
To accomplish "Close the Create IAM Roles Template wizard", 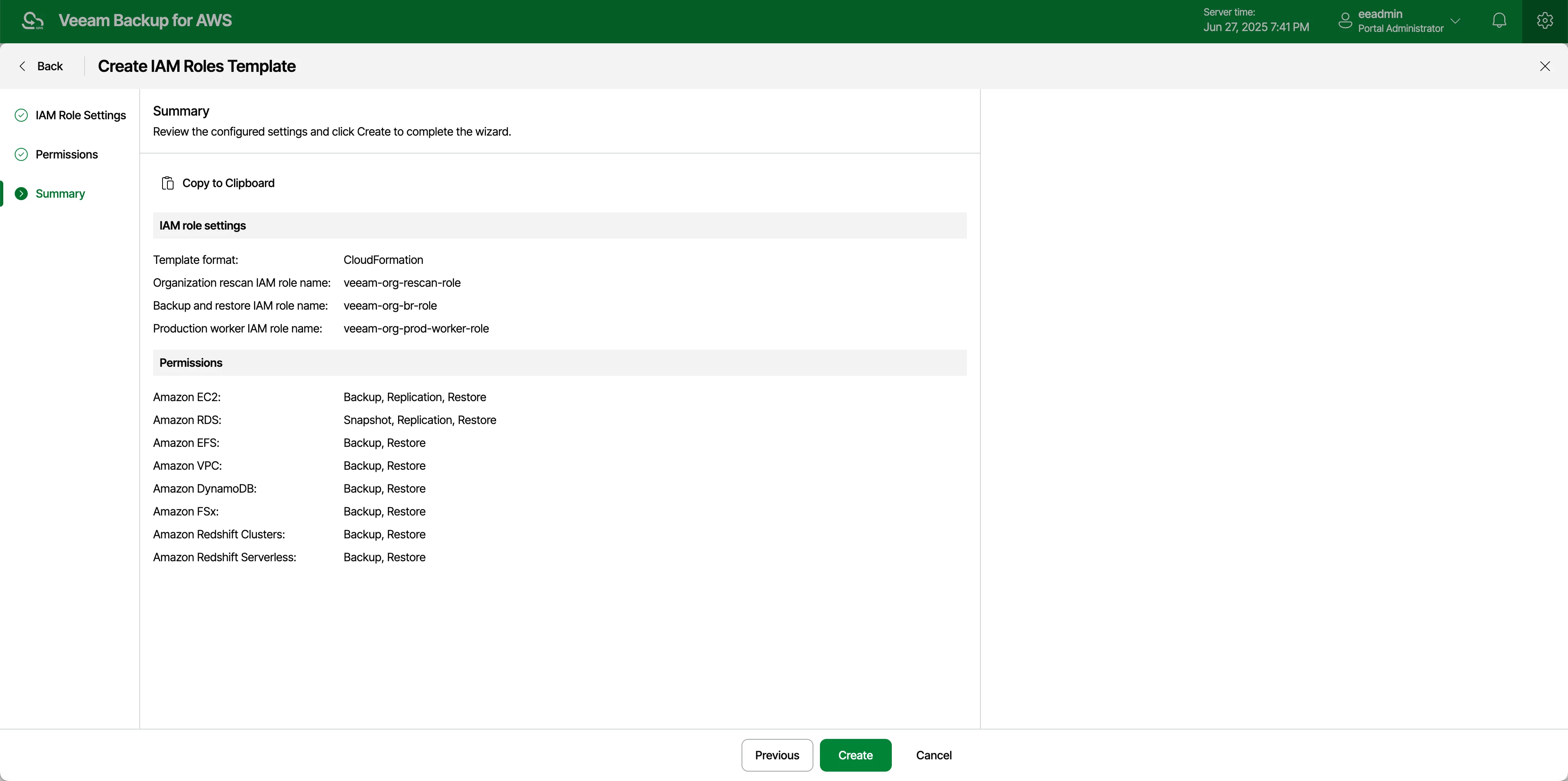I will 1545,66.
